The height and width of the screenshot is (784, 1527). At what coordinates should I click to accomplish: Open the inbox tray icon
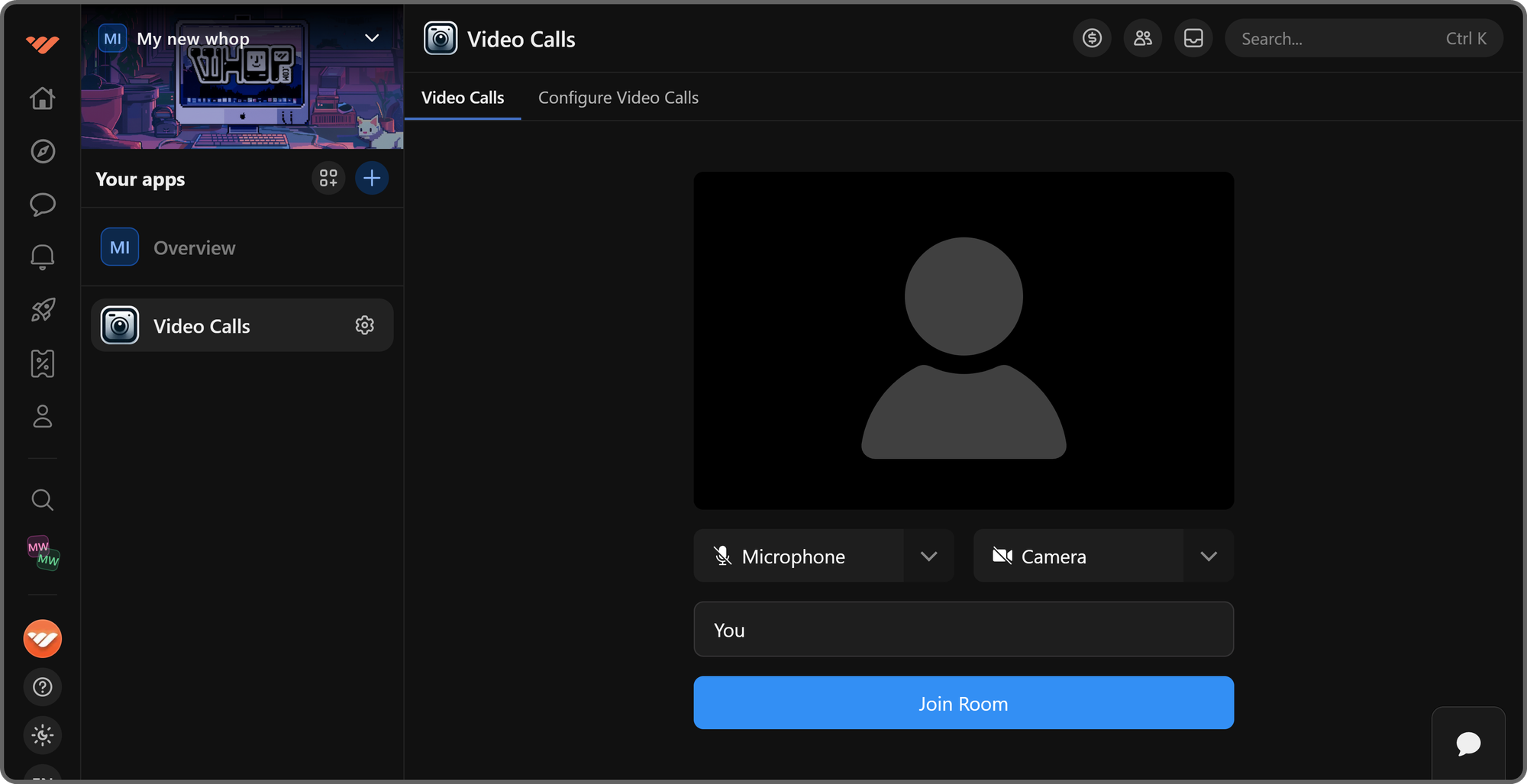pyautogui.click(x=1193, y=37)
